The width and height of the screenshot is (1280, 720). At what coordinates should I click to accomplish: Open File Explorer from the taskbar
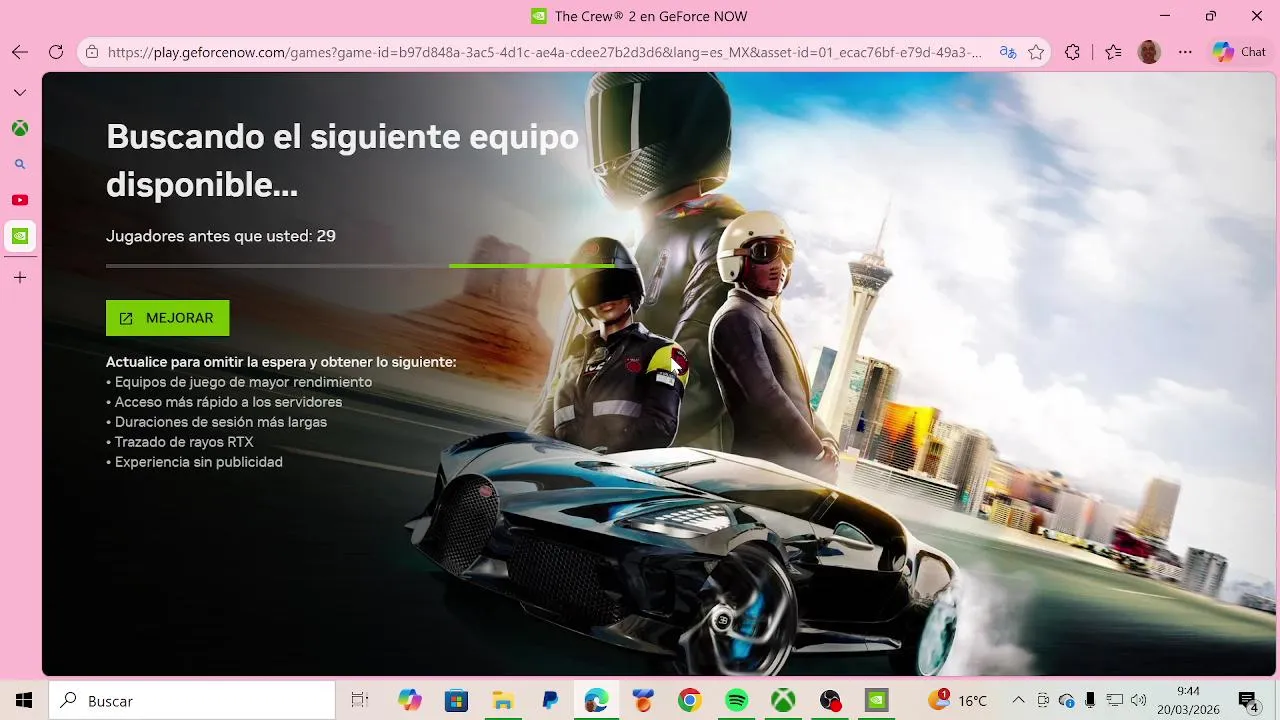click(x=503, y=701)
